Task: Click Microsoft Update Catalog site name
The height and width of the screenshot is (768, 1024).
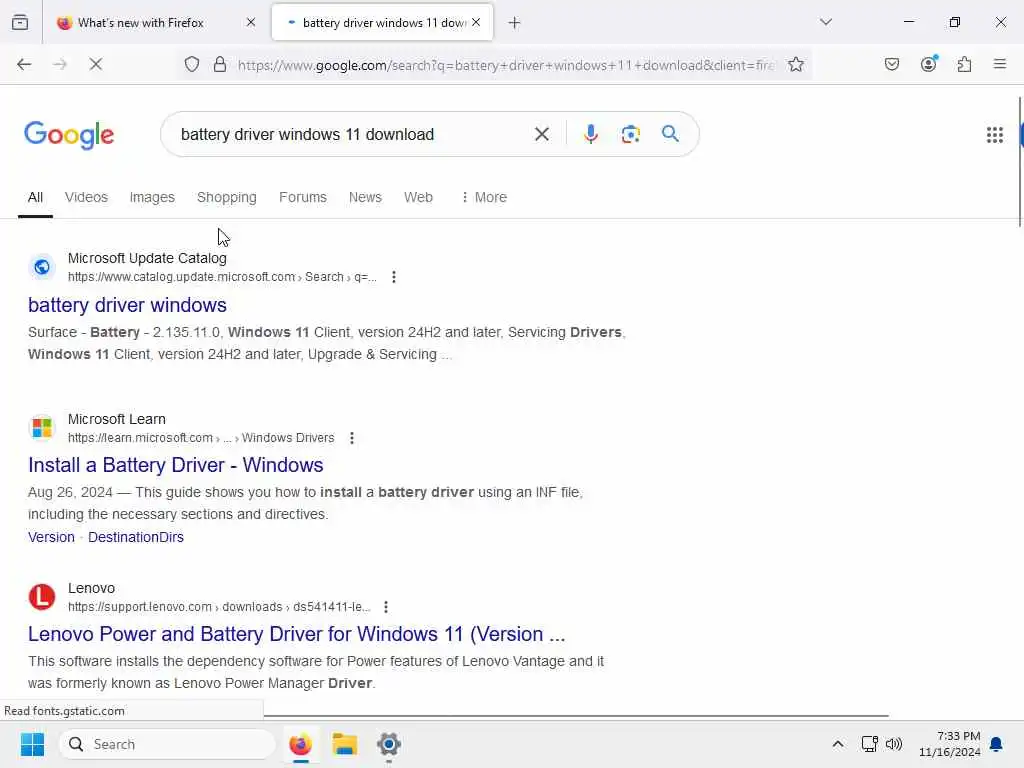Action: click(x=147, y=258)
